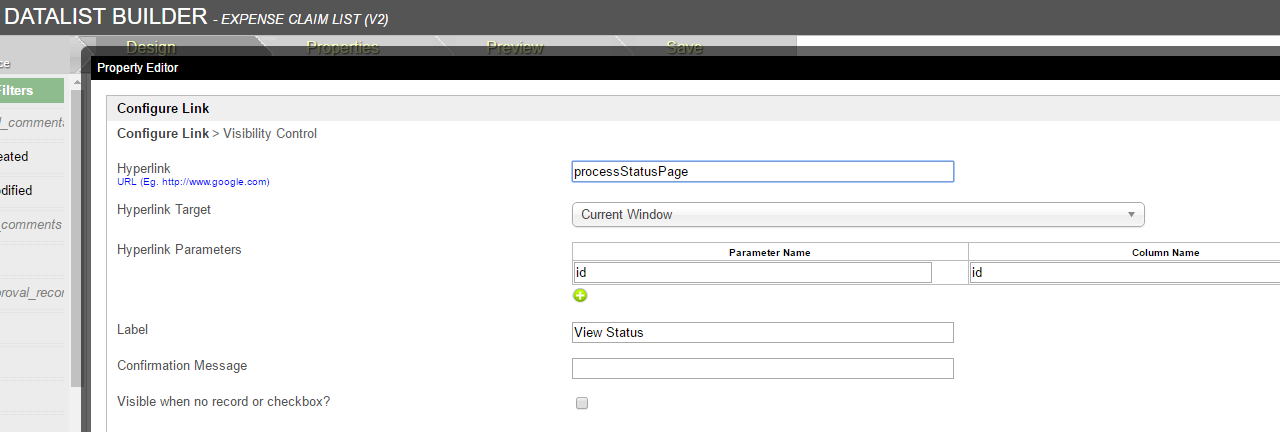Screen dimensions: 1287x432
Task: Click the Property Editor title bar
Action: (x=688, y=68)
